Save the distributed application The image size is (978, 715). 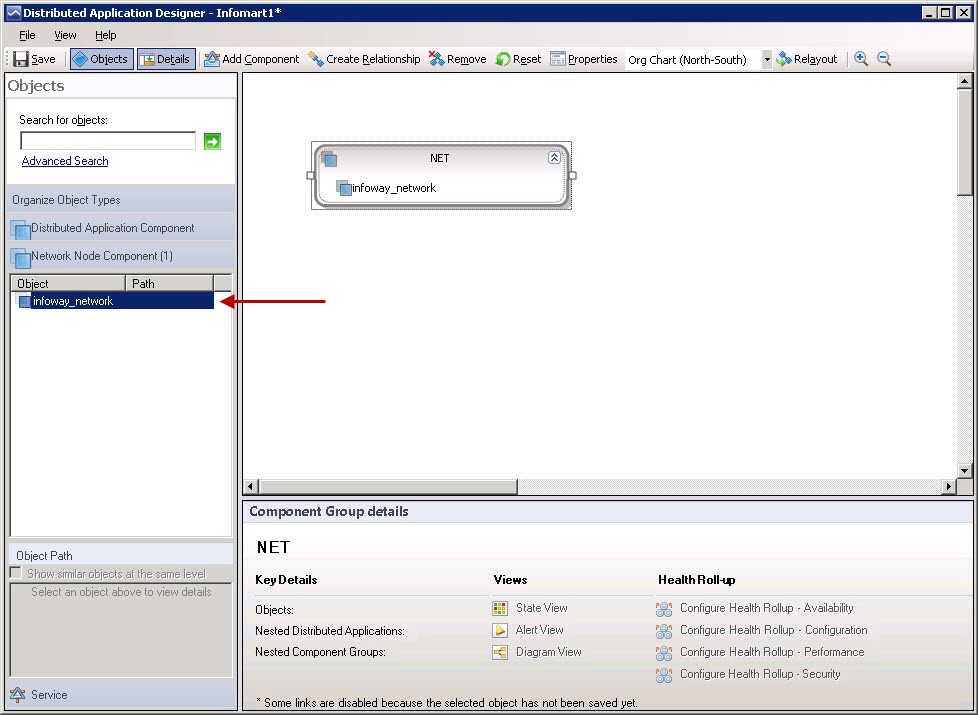[x=34, y=59]
